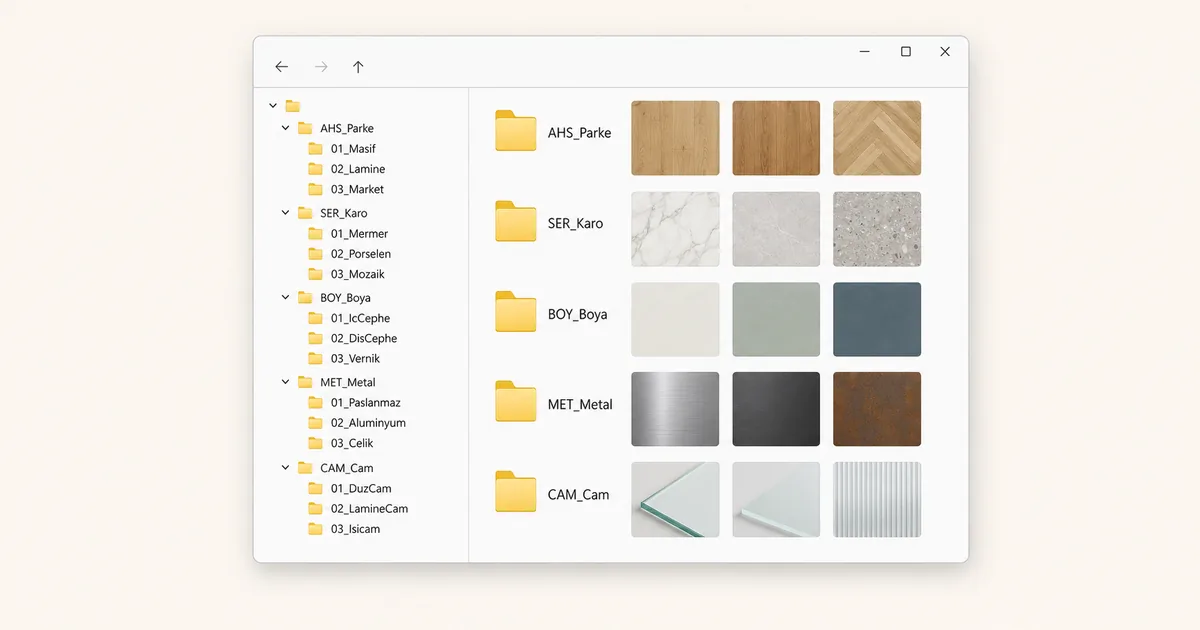Image resolution: width=1200 pixels, height=630 pixels.
Task: Click the BOY_Boya folder icon in tree
Action: [x=305, y=297]
